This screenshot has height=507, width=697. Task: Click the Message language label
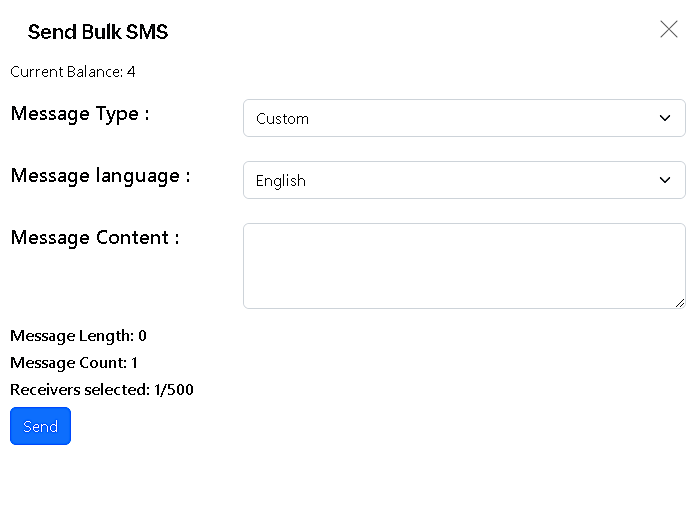point(100,176)
